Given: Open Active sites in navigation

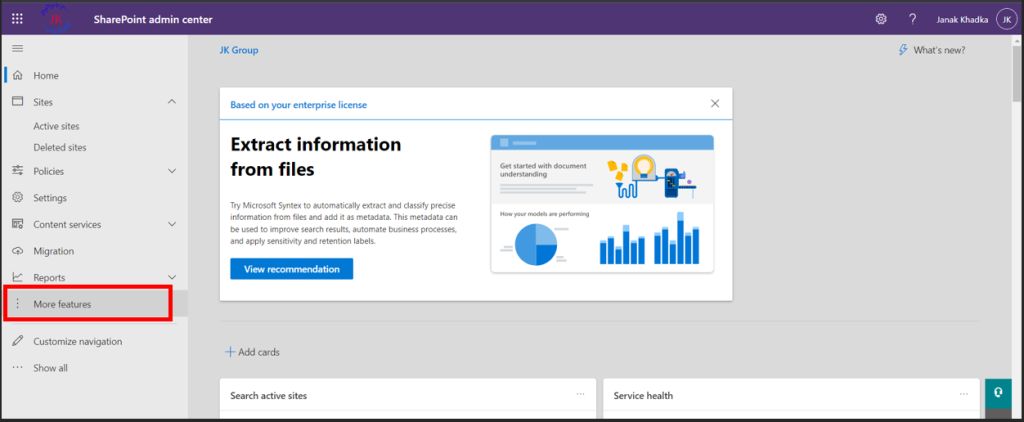Looking at the screenshot, I should pyautogui.click(x=56, y=126).
